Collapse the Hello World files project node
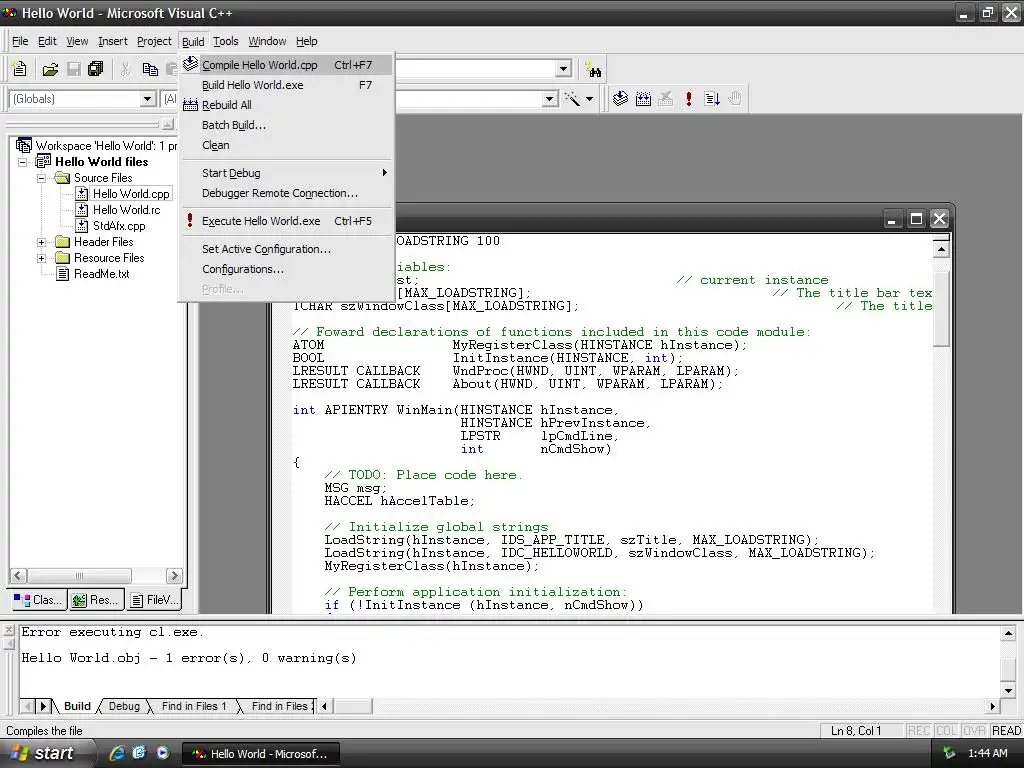1024x768 pixels. coord(22,162)
